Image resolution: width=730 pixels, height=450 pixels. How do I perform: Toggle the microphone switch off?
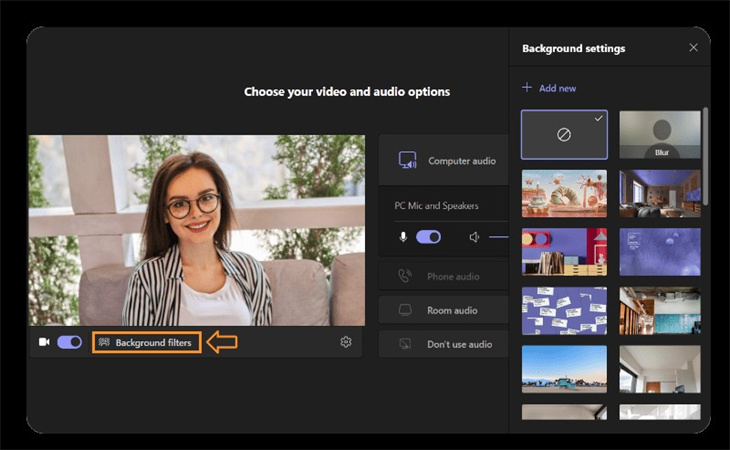point(428,237)
